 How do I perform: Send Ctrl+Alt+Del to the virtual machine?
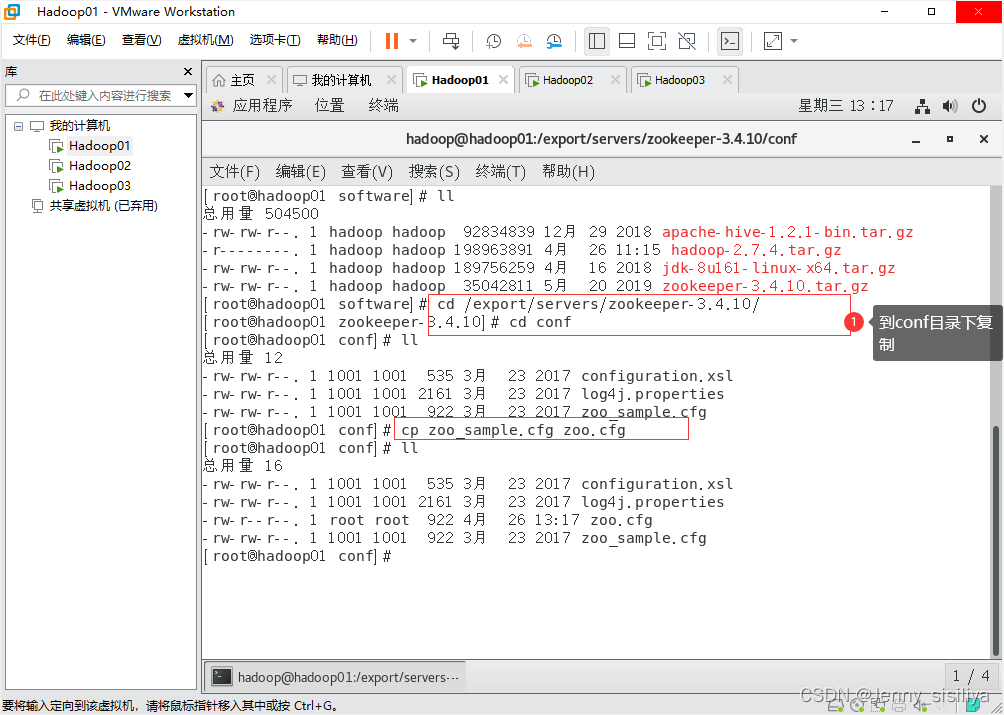[451, 41]
